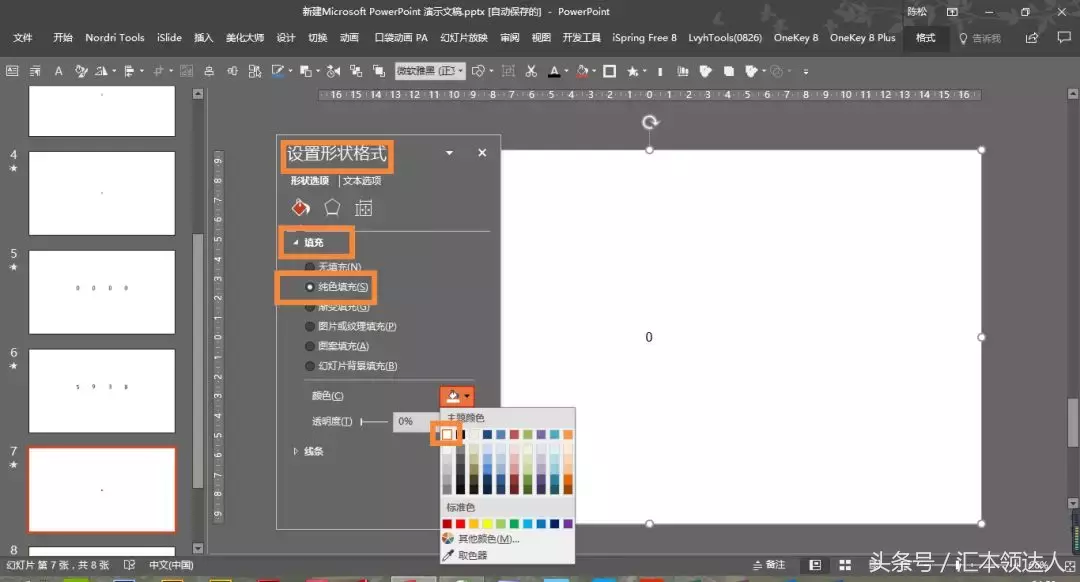Switch to 文本选项 tab

[x=362, y=180]
